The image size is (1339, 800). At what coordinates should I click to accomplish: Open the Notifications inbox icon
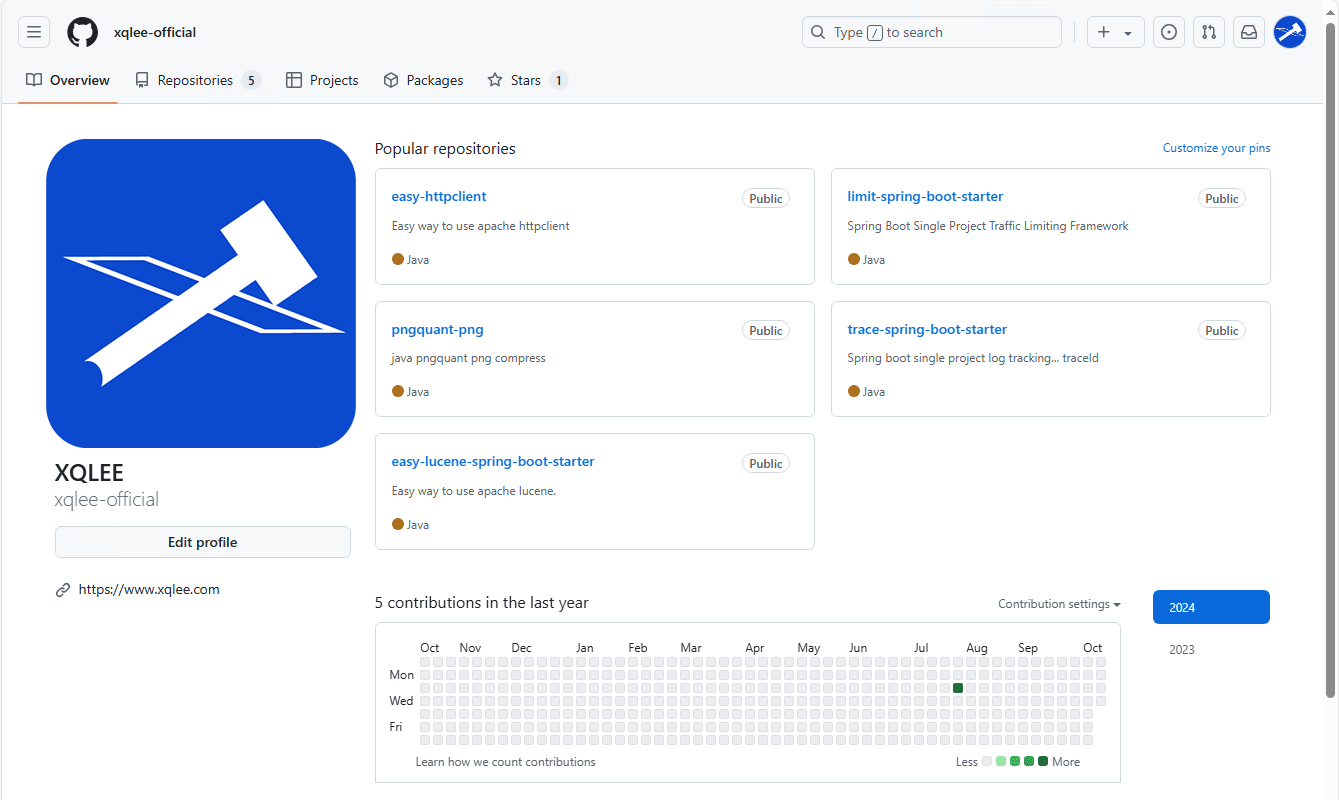[x=1249, y=32]
